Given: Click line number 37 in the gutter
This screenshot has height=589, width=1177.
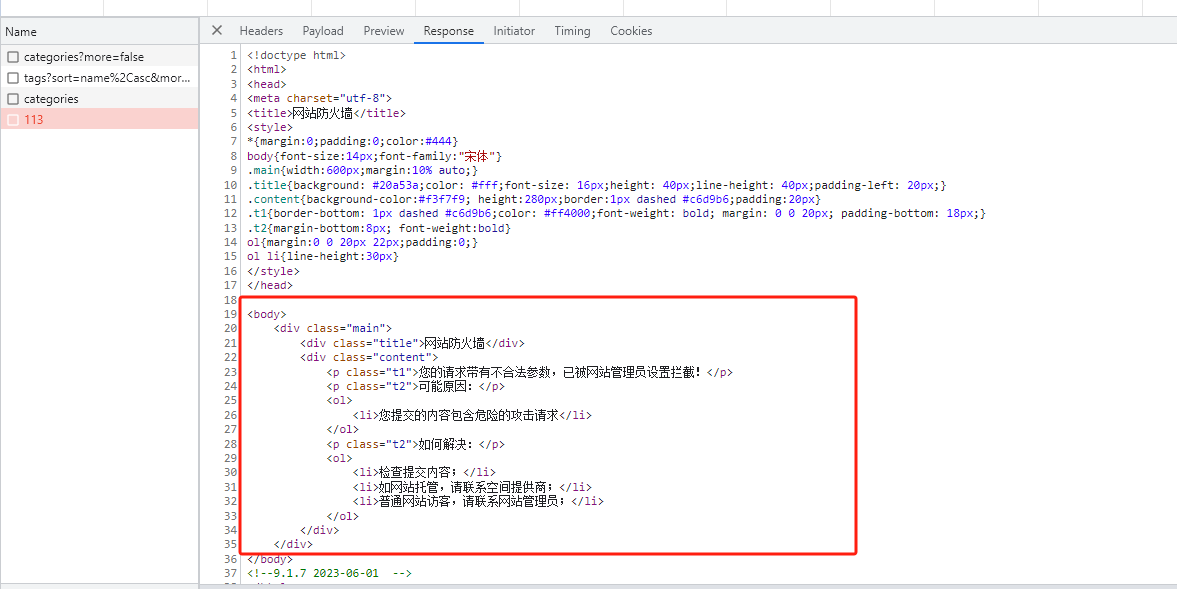Looking at the screenshot, I should 231,573.
